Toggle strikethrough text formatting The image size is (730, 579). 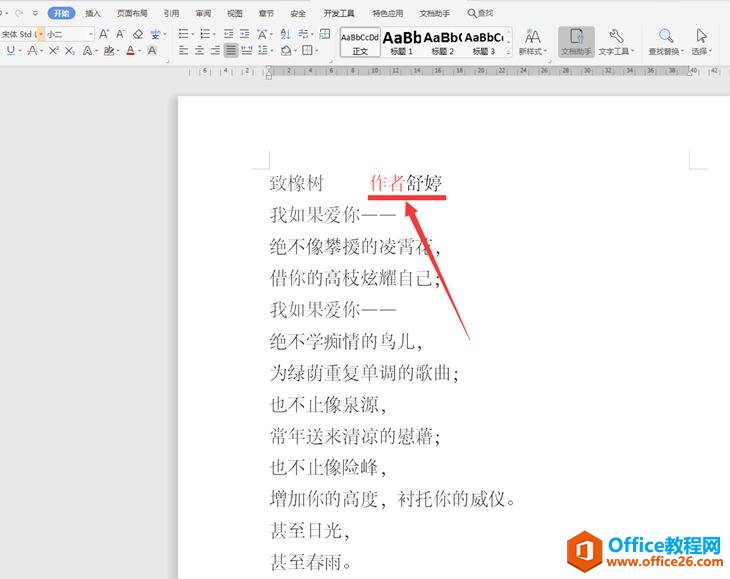(x=32, y=50)
